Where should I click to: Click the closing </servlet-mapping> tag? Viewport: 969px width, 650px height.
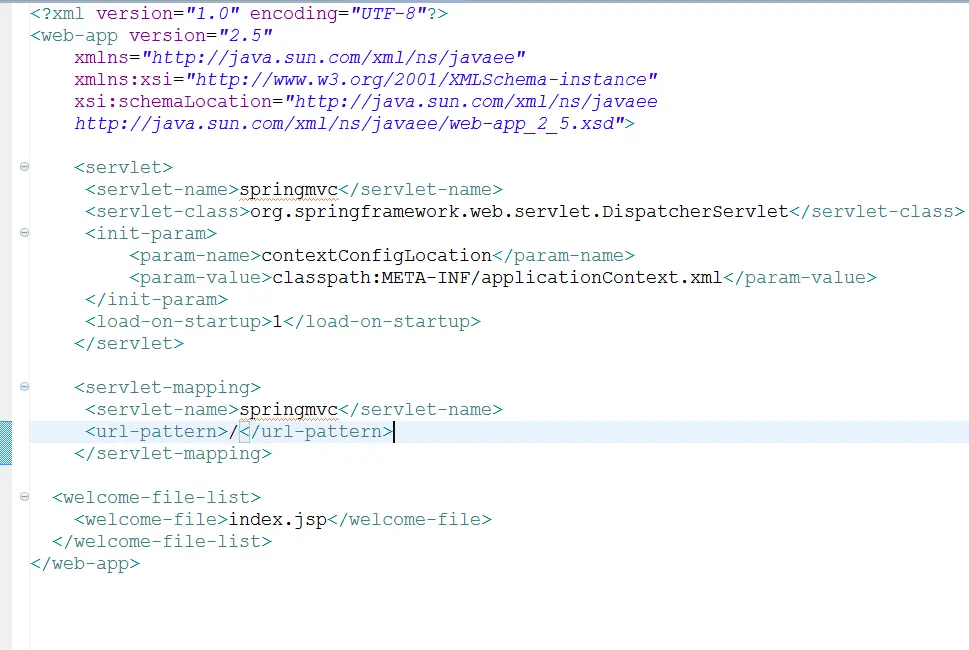click(x=173, y=454)
